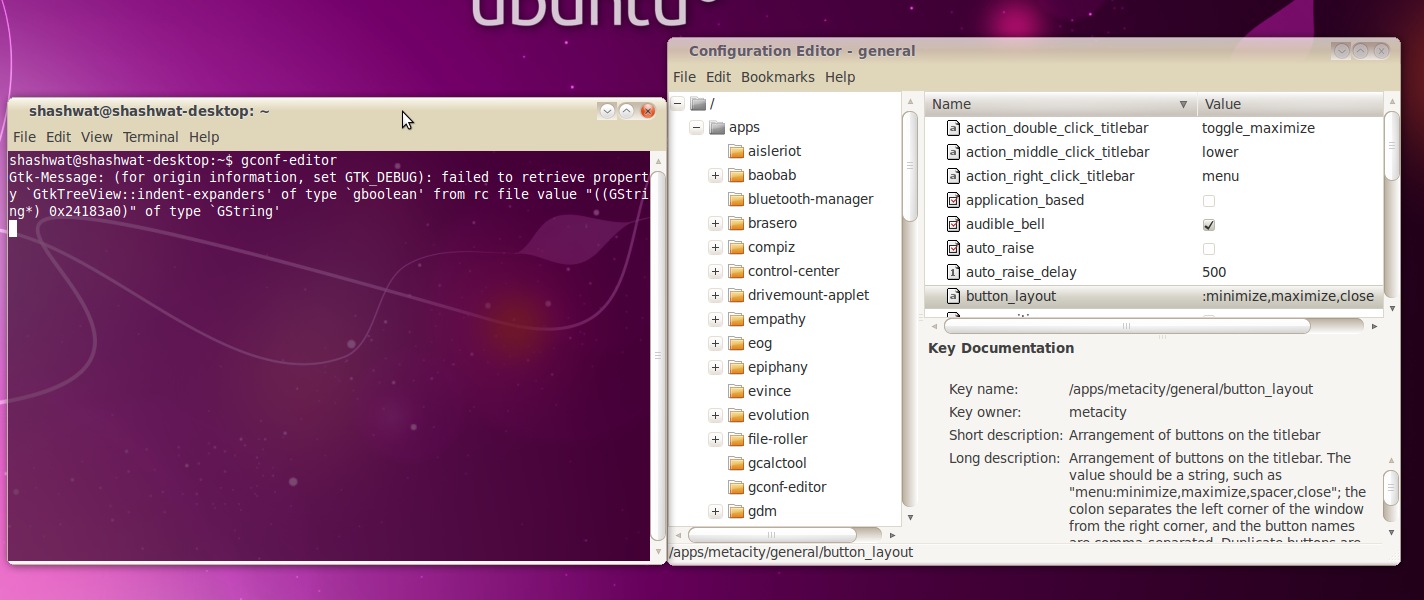Collapse the root tree node
1424x600 pixels.
[678, 104]
